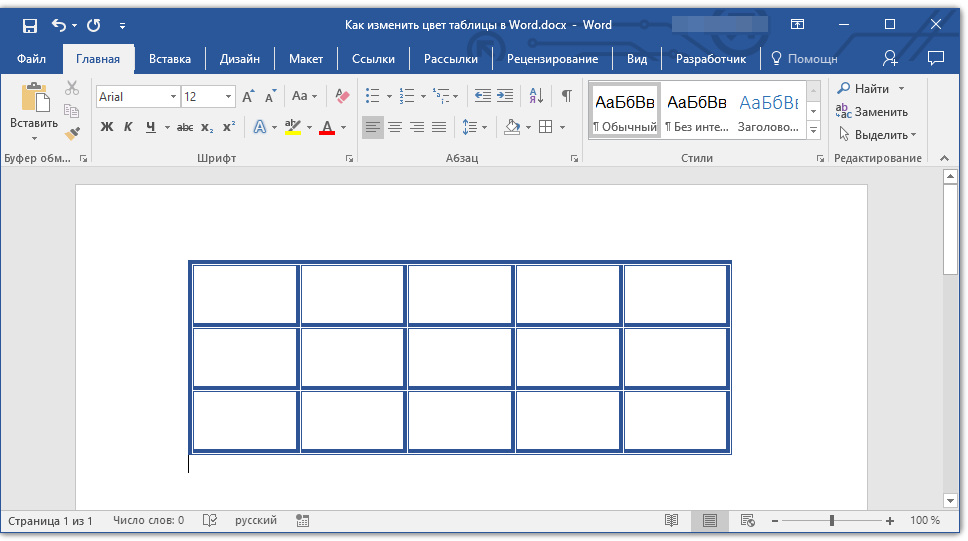Toggle bold formatting (Ж)

[107, 127]
